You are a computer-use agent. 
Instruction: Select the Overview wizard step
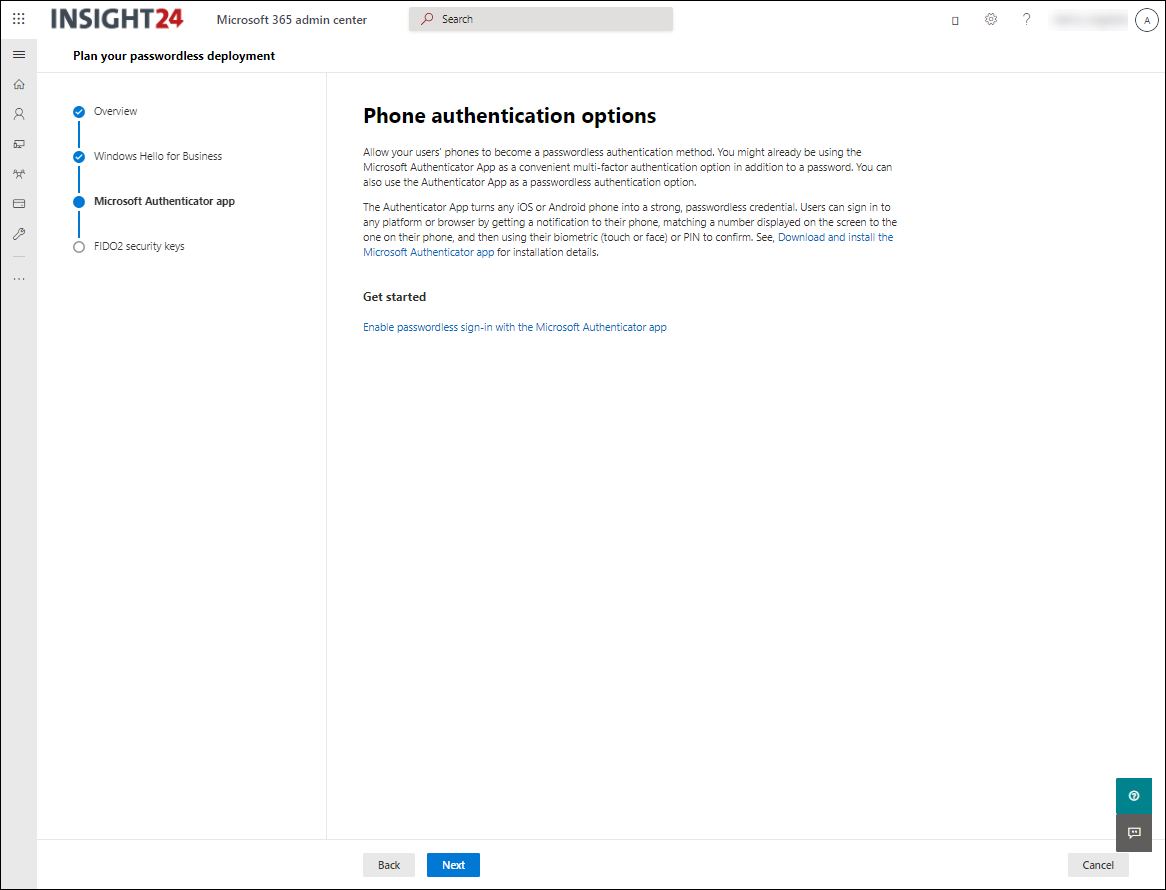pos(115,111)
